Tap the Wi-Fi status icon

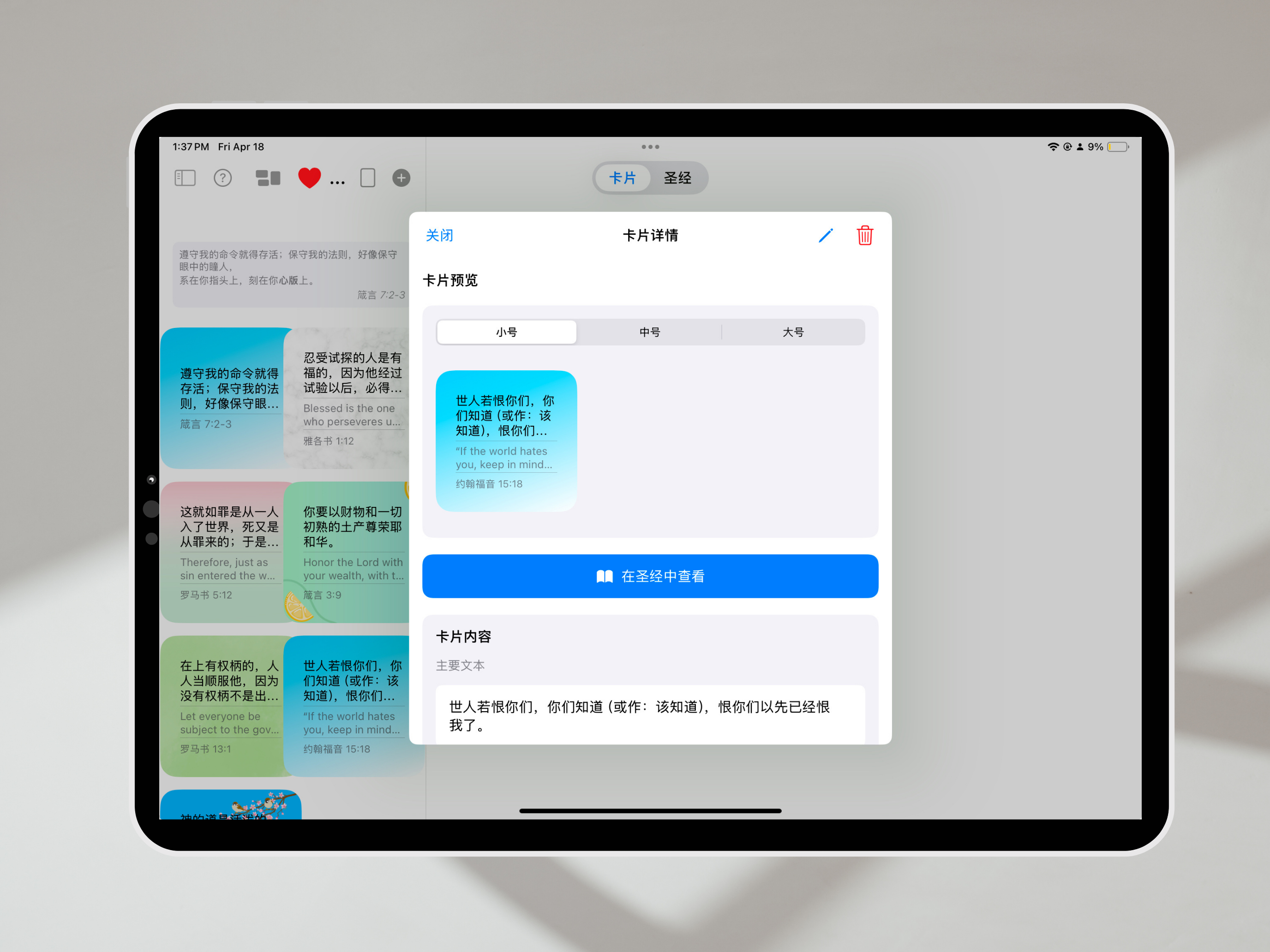click(x=1052, y=147)
